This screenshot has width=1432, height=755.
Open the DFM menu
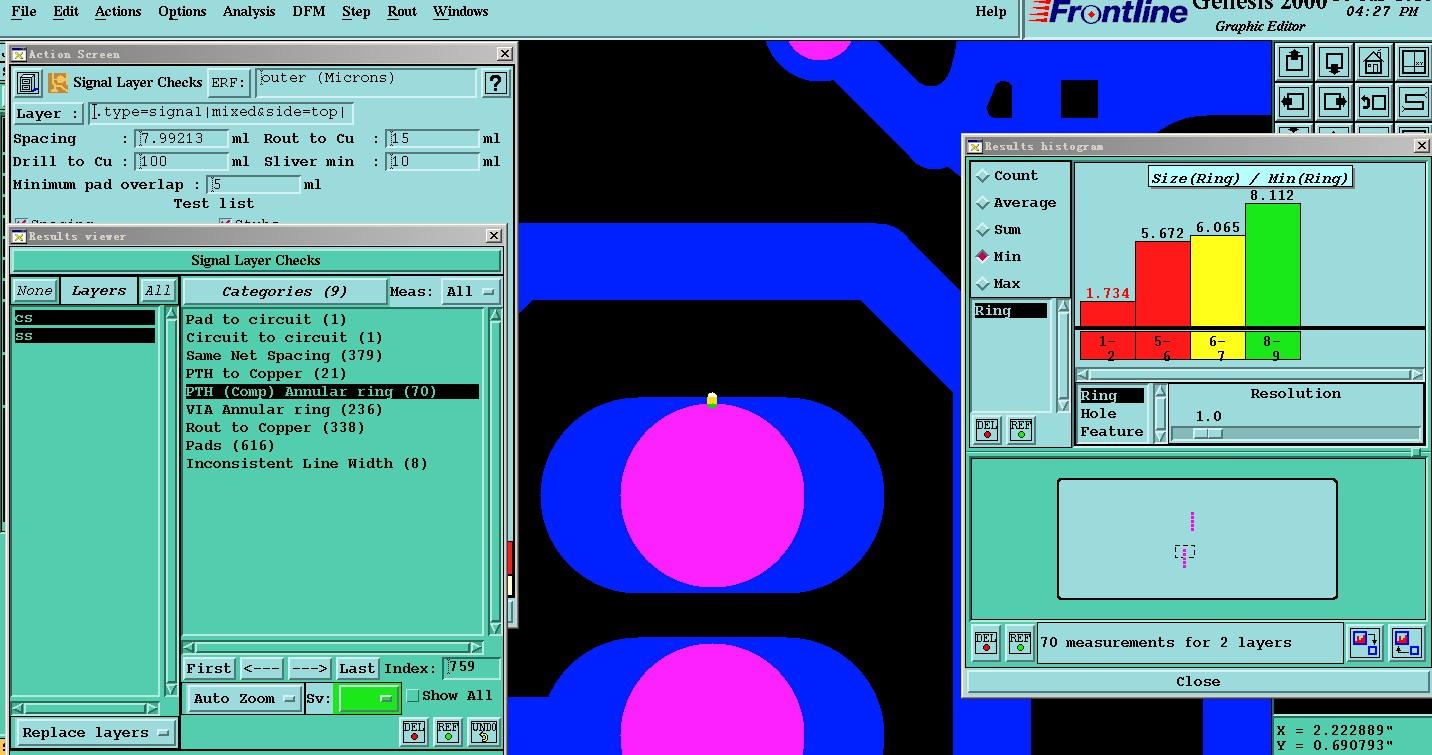coord(308,12)
